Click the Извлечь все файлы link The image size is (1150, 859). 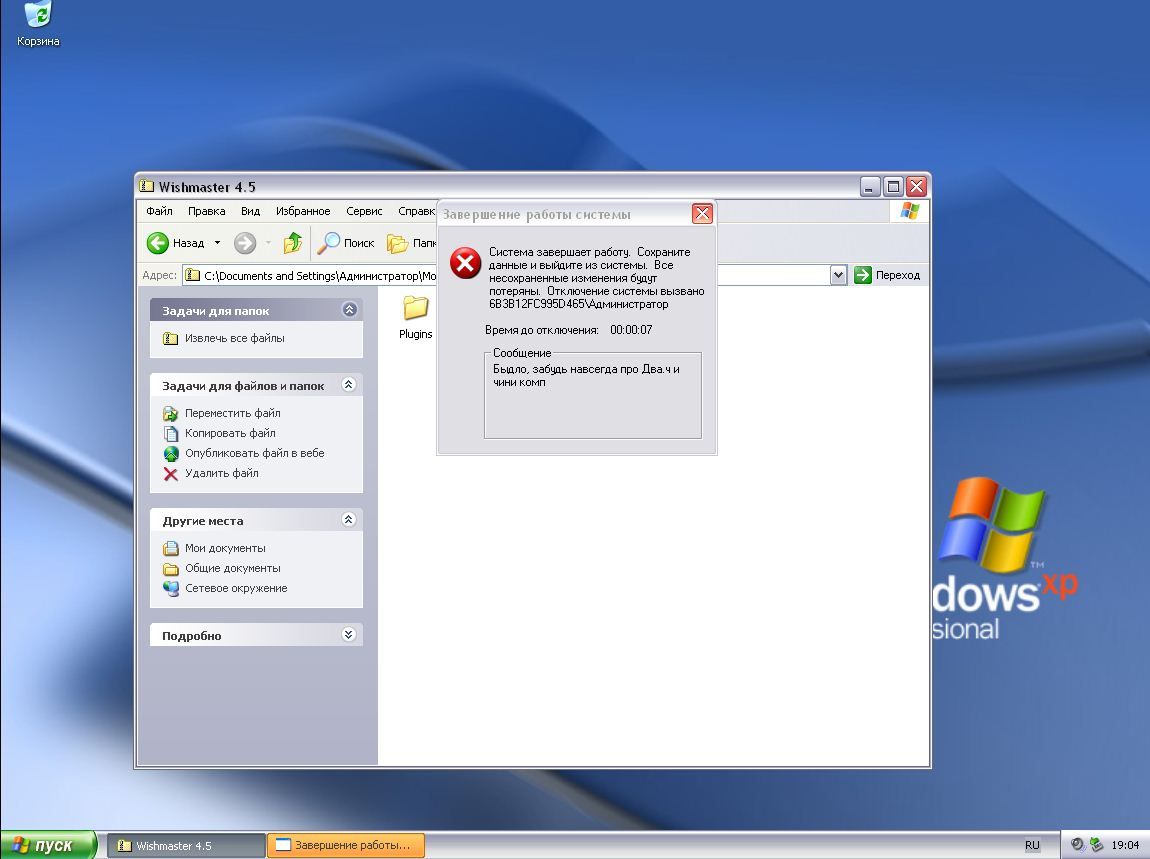[x=235, y=338]
